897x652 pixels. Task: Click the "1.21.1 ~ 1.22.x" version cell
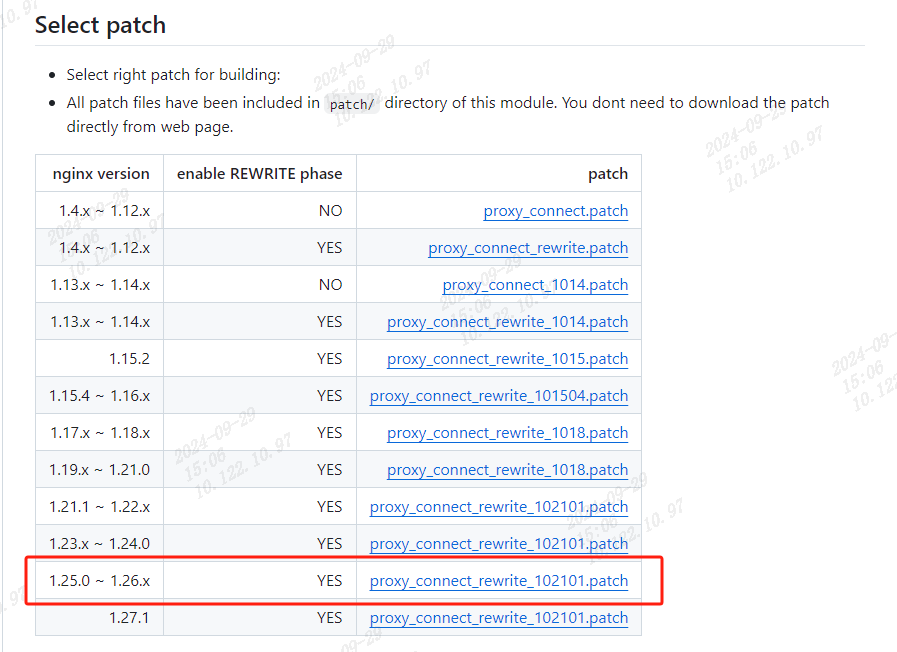click(100, 507)
